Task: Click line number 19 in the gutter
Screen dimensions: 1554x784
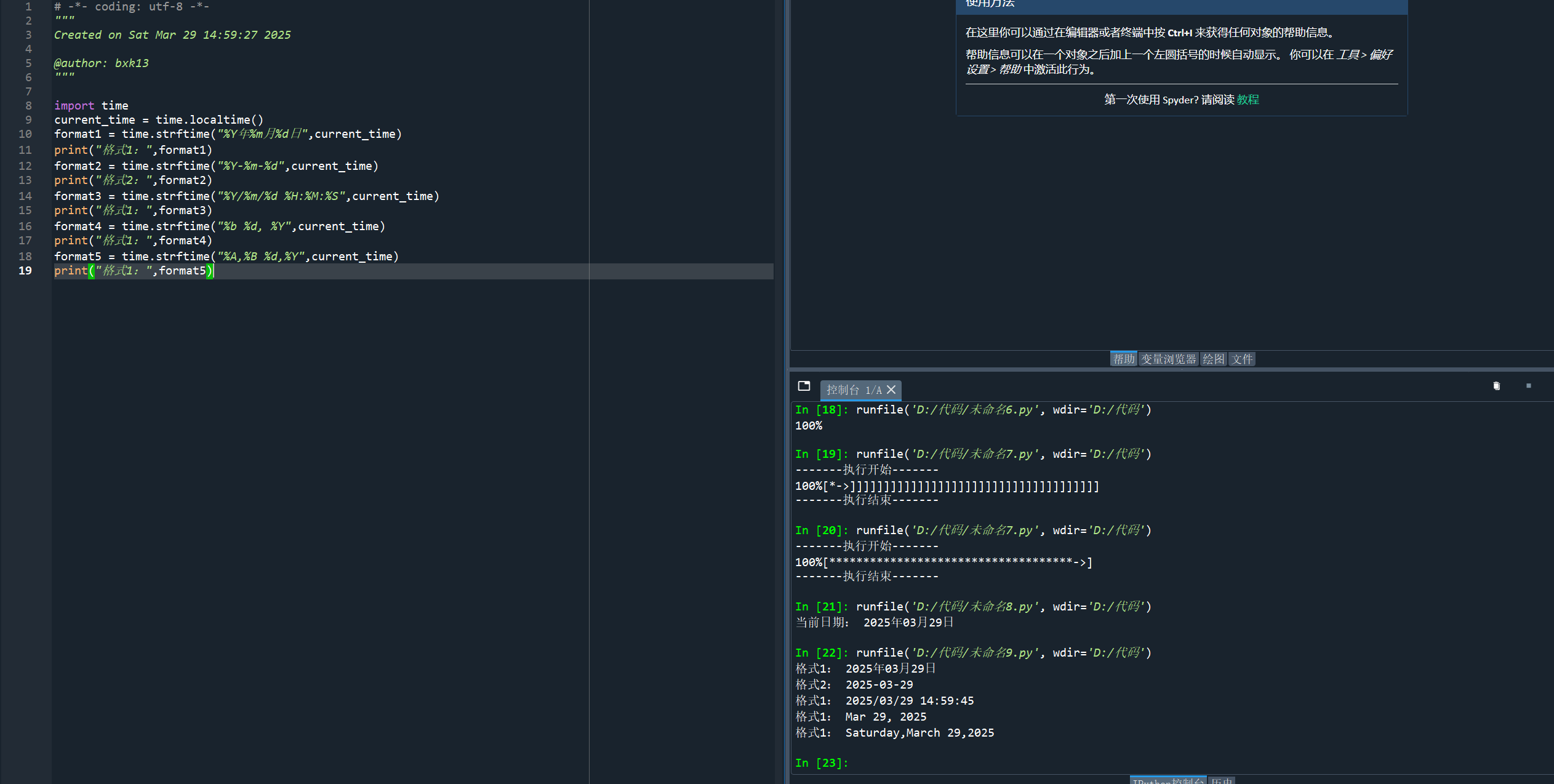Action: (x=25, y=271)
